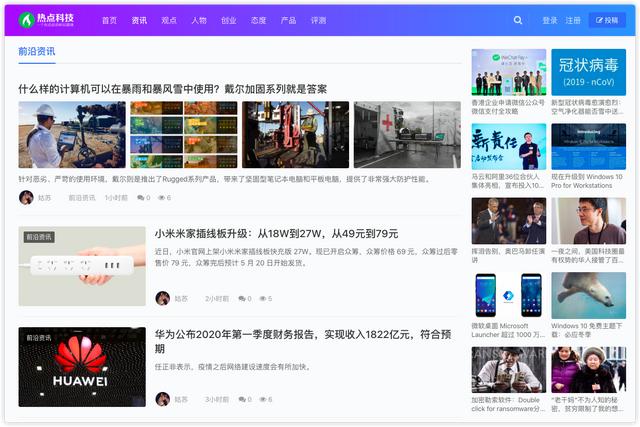Select 观点 in the top navigation
Image resolution: width=640 pixels, height=427 pixels.
tap(169, 20)
